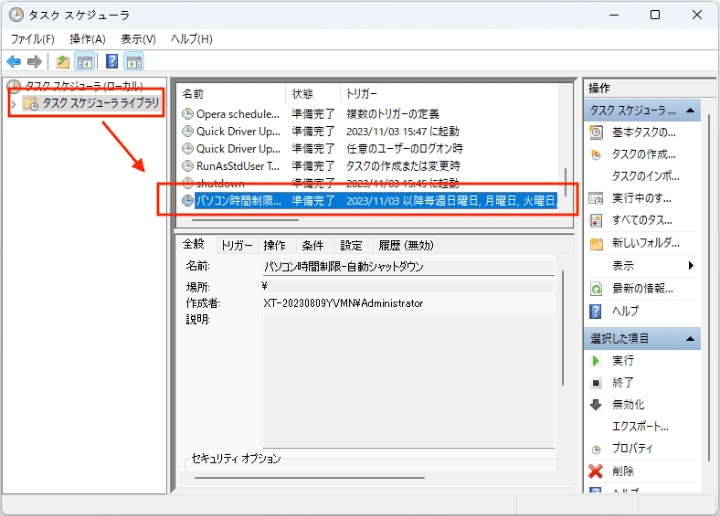
Task: Switch to the 履歴 (無効) tab
Action: point(405,245)
